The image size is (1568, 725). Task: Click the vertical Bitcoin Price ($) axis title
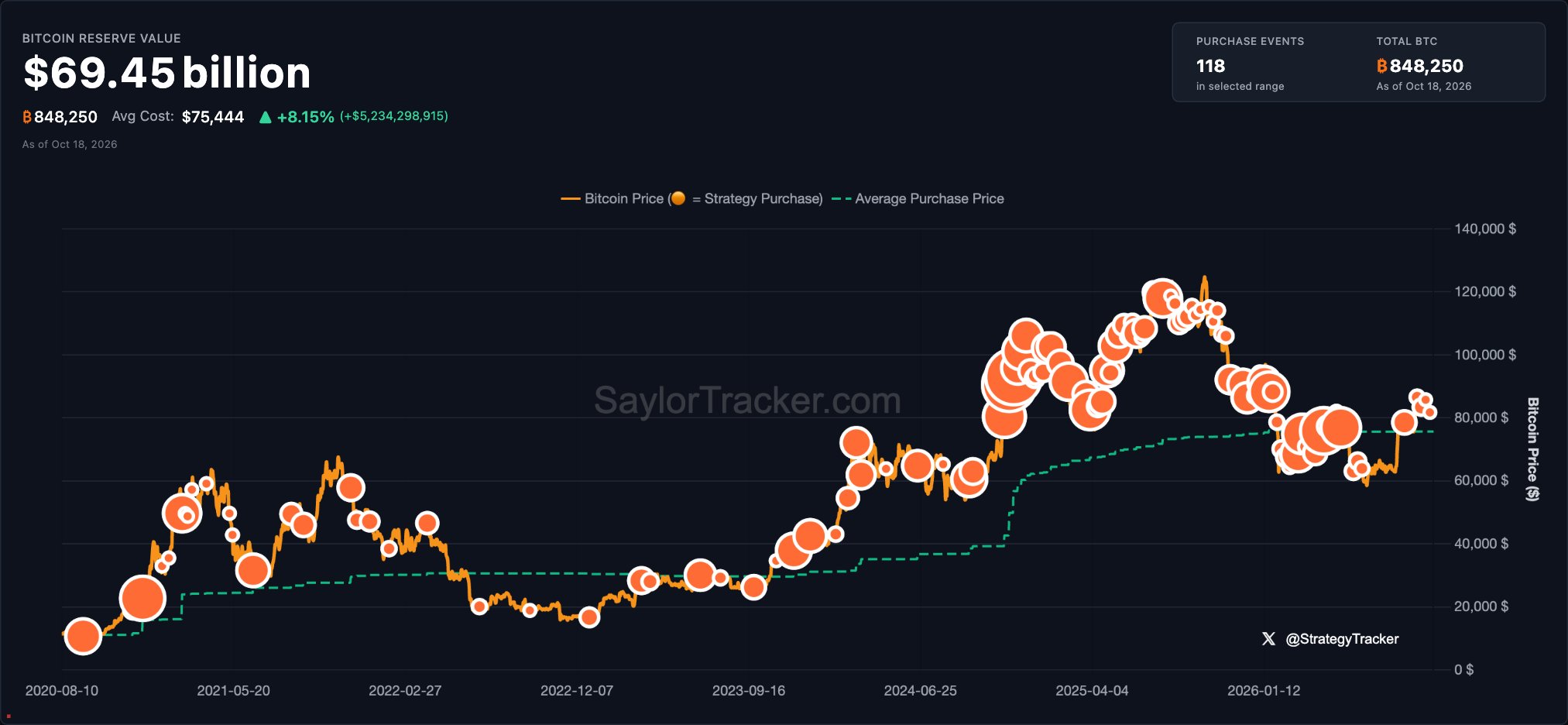tap(1532, 449)
